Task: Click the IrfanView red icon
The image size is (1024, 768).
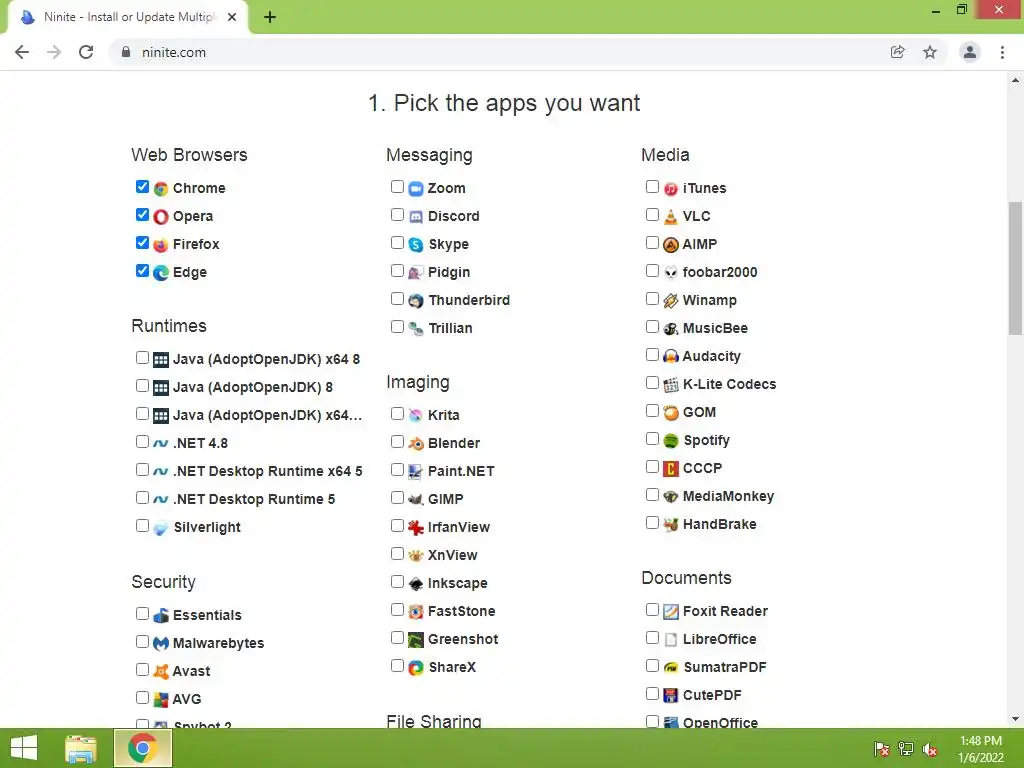Action: click(x=416, y=528)
